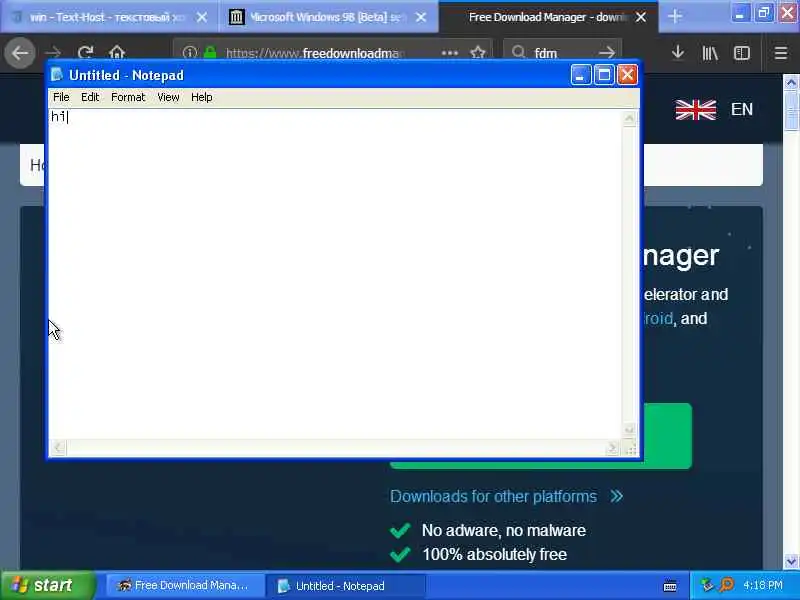Open Notepad Format menu
The width and height of the screenshot is (800, 600).
[x=128, y=97]
